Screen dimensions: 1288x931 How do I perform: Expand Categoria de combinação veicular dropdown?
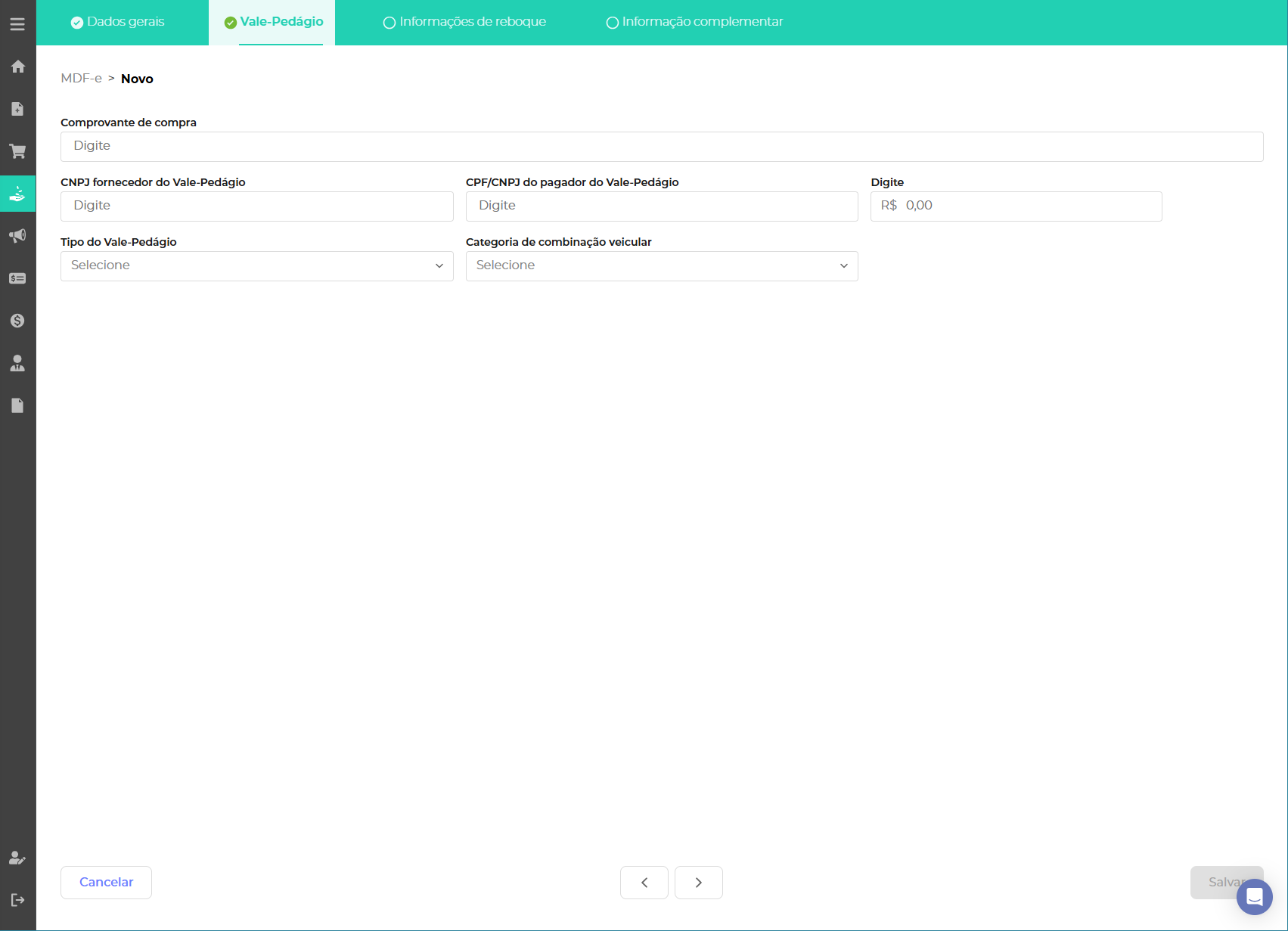(x=661, y=265)
